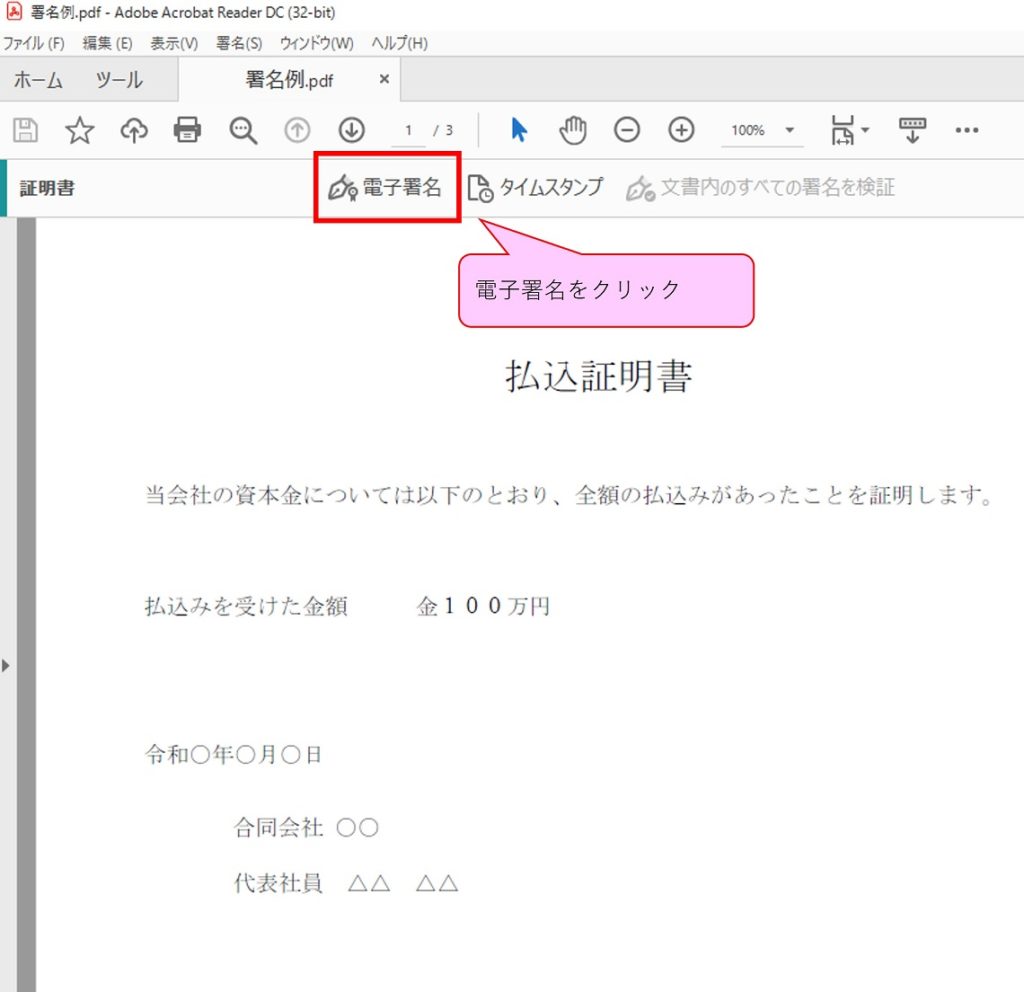Open the find text magnifier tool

coord(243,130)
